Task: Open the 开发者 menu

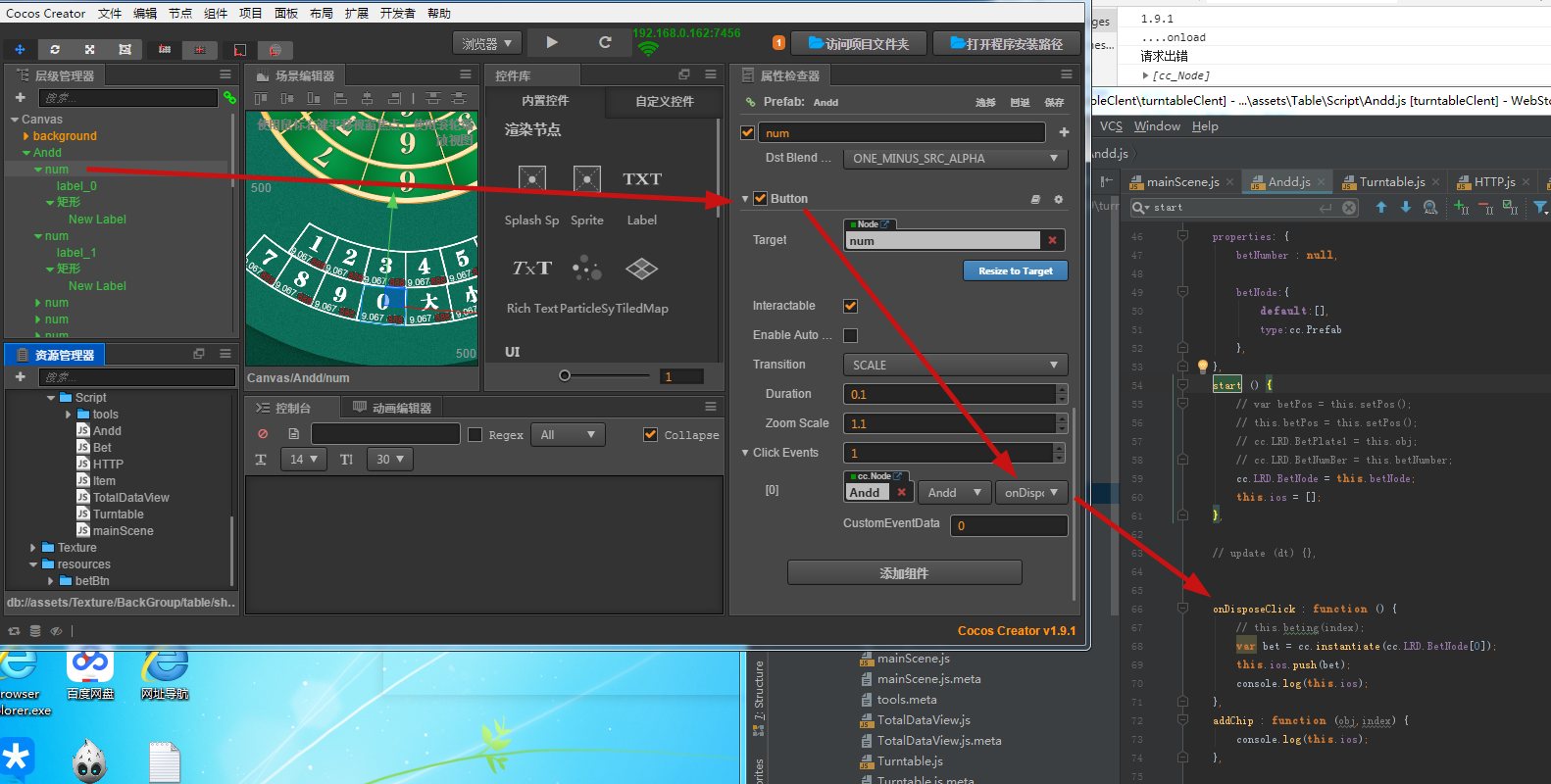Action: tap(398, 13)
